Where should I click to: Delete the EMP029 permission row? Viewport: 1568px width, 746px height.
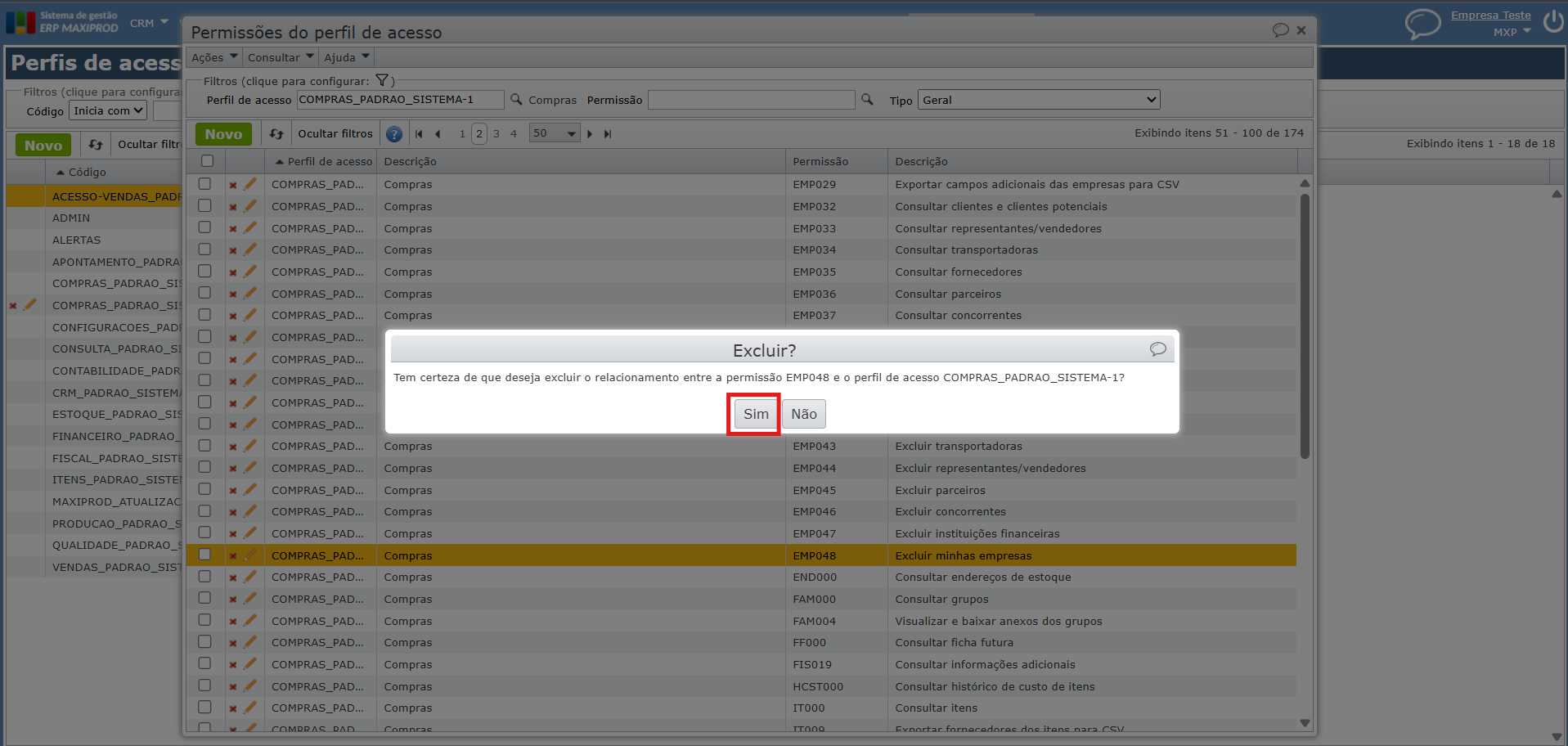coord(233,185)
